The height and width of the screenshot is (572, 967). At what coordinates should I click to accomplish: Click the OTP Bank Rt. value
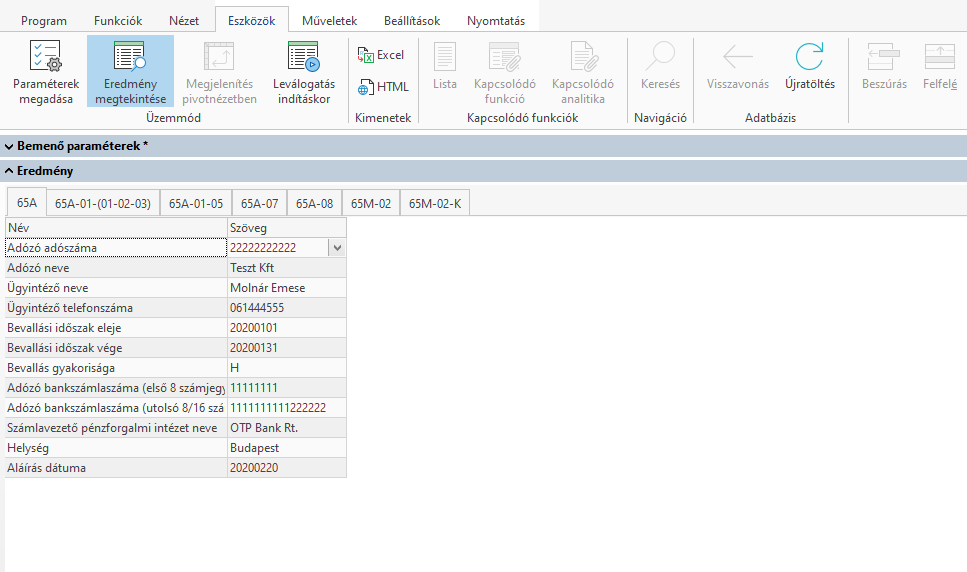click(x=287, y=428)
